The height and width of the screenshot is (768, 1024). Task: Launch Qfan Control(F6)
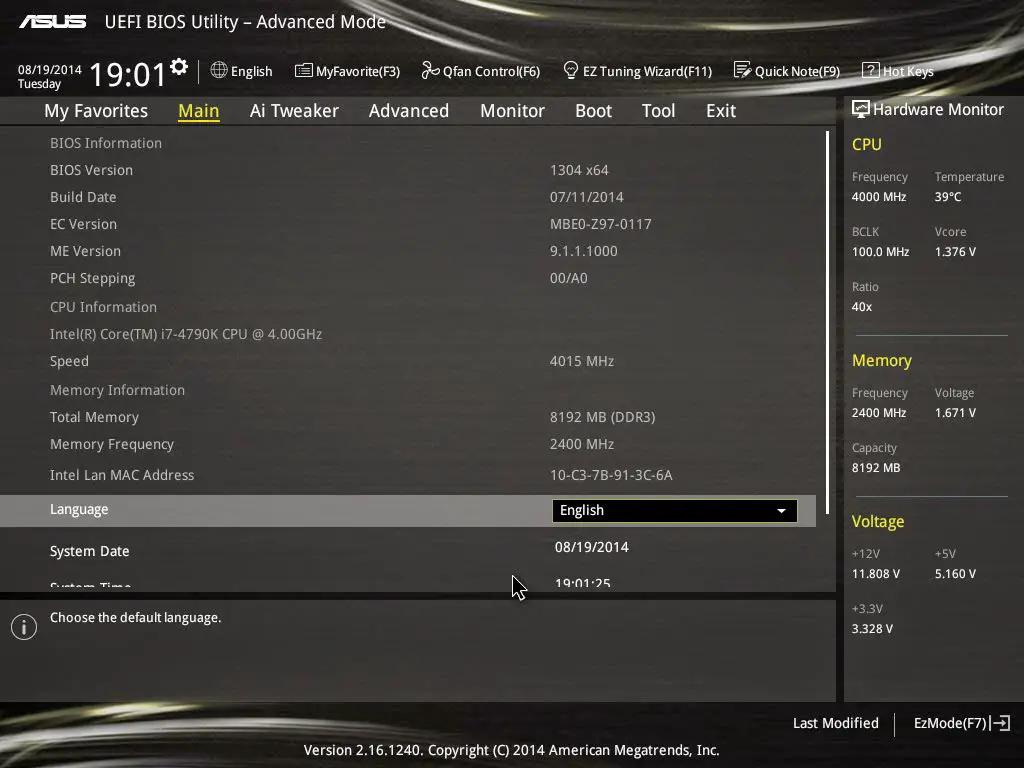tap(481, 71)
